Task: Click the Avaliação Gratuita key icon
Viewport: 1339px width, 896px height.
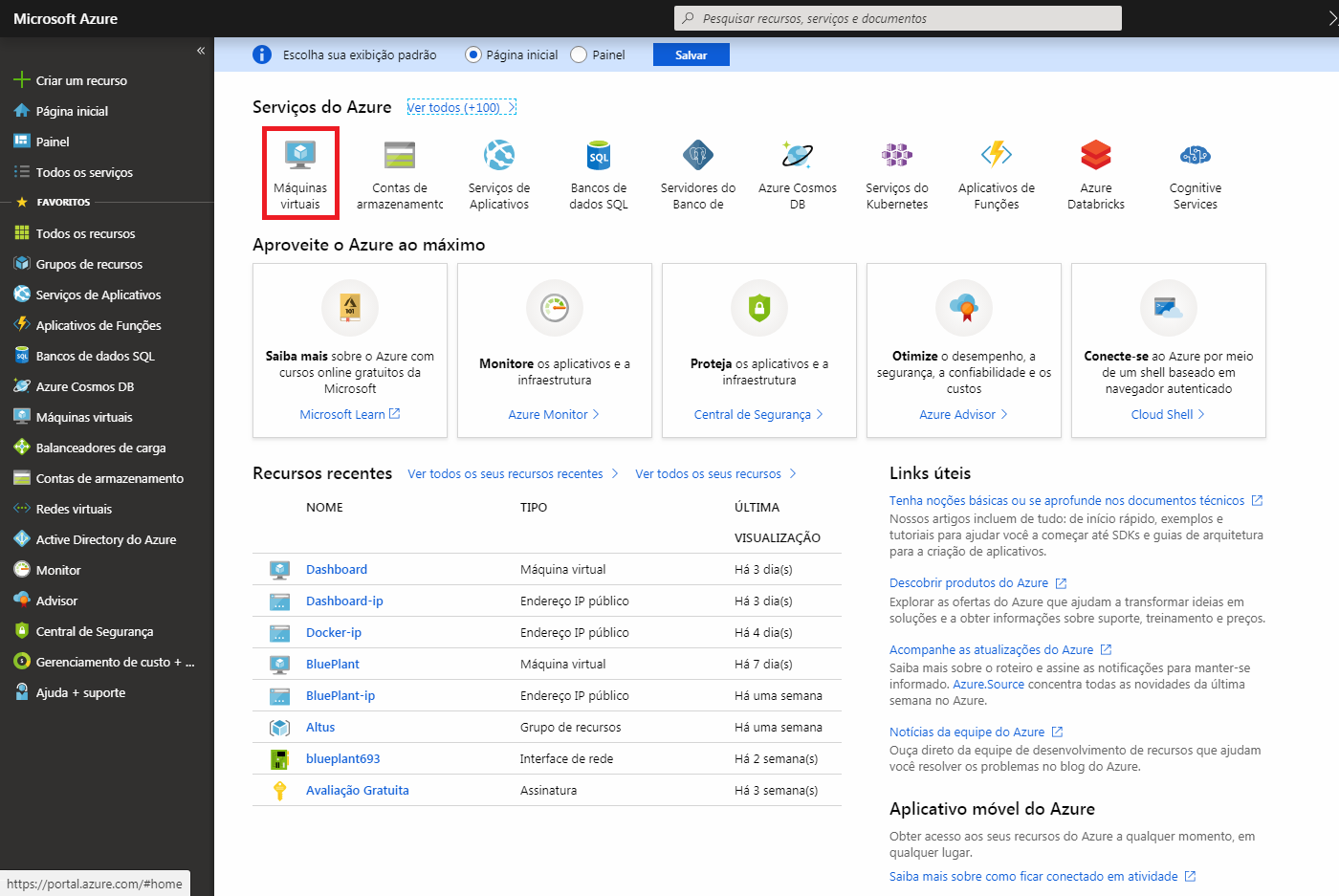Action: tap(279, 791)
